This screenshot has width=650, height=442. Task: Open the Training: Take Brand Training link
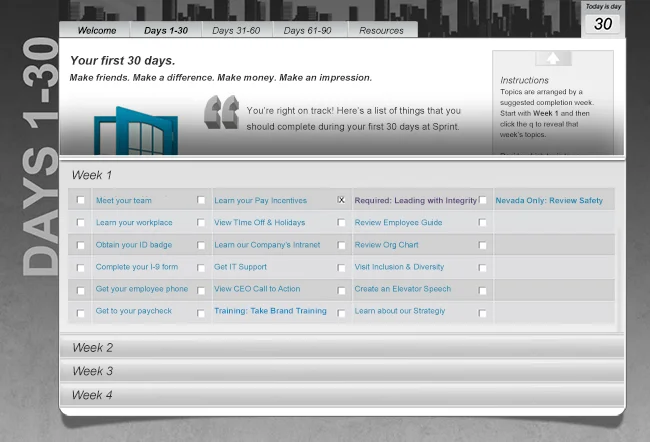tap(270, 311)
